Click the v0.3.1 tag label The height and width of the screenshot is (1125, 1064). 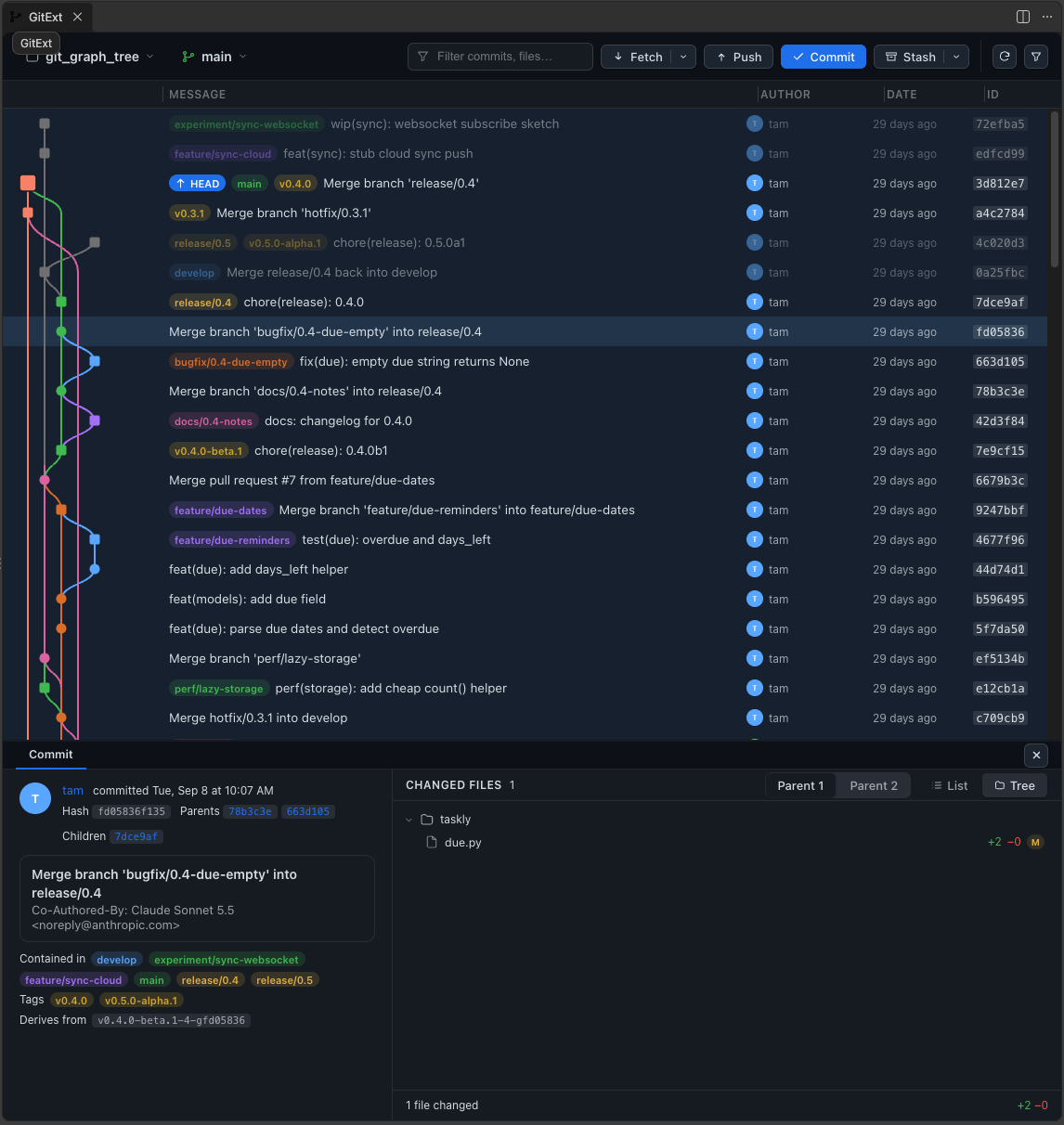click(189, 213)
